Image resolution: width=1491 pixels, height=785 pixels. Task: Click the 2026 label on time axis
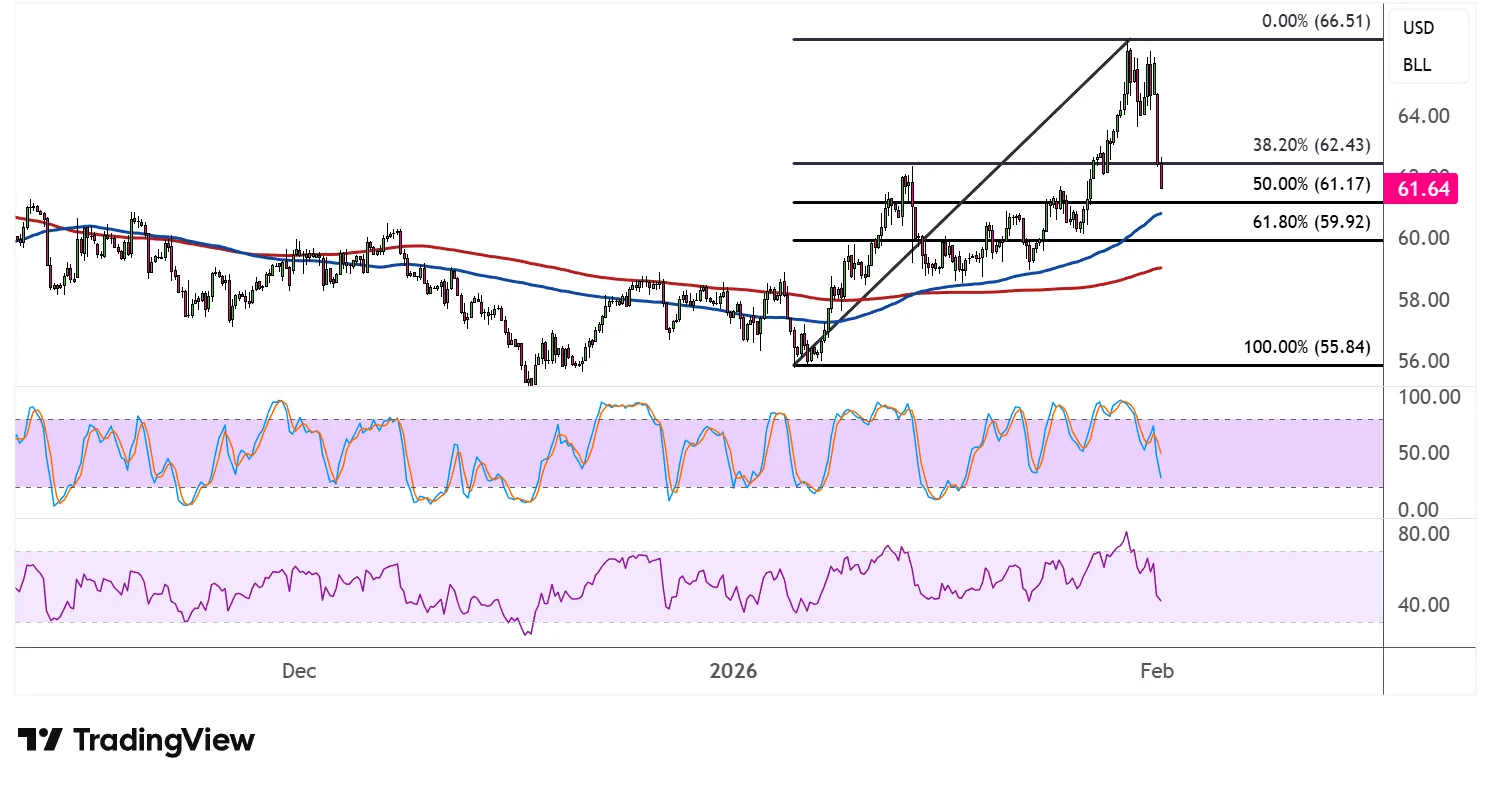(x=733, y=671)
